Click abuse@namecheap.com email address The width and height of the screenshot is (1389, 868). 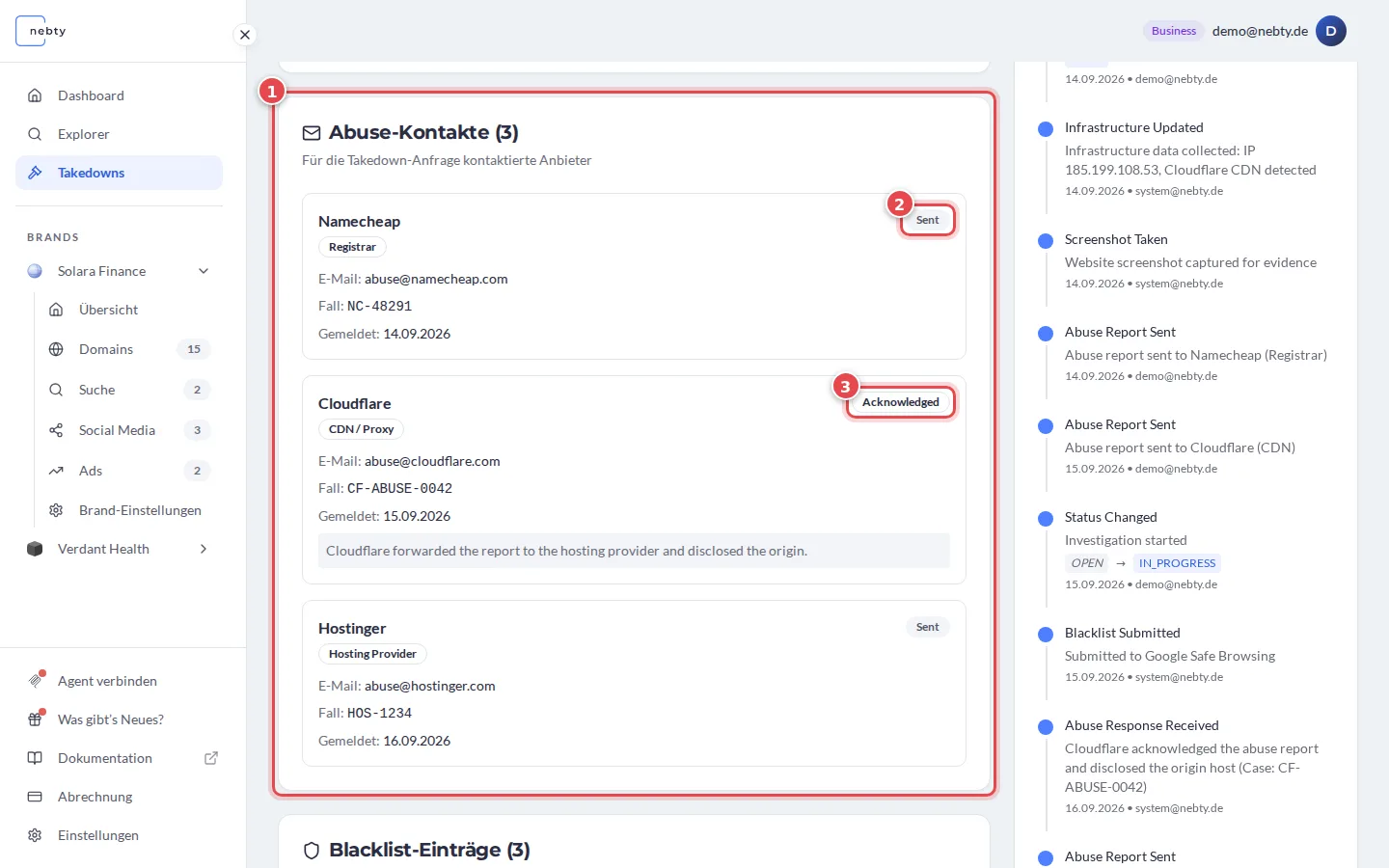point(436,279)
